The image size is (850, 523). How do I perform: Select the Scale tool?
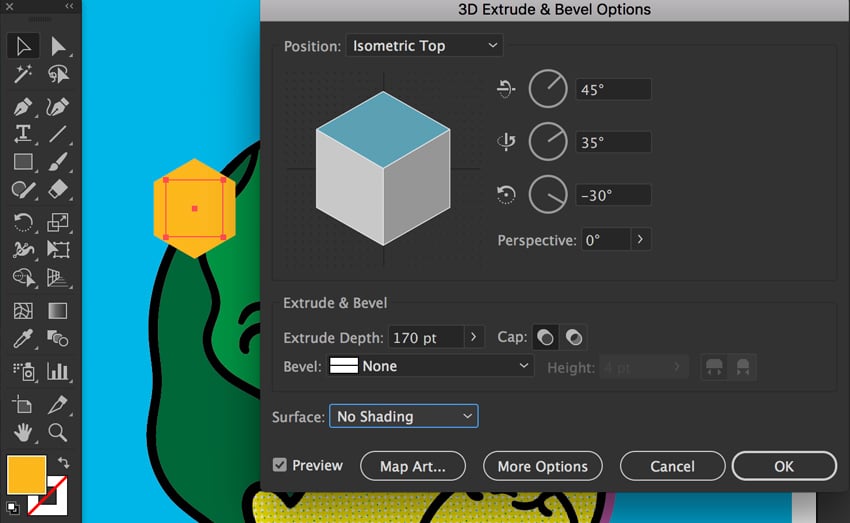coord(57,222)
